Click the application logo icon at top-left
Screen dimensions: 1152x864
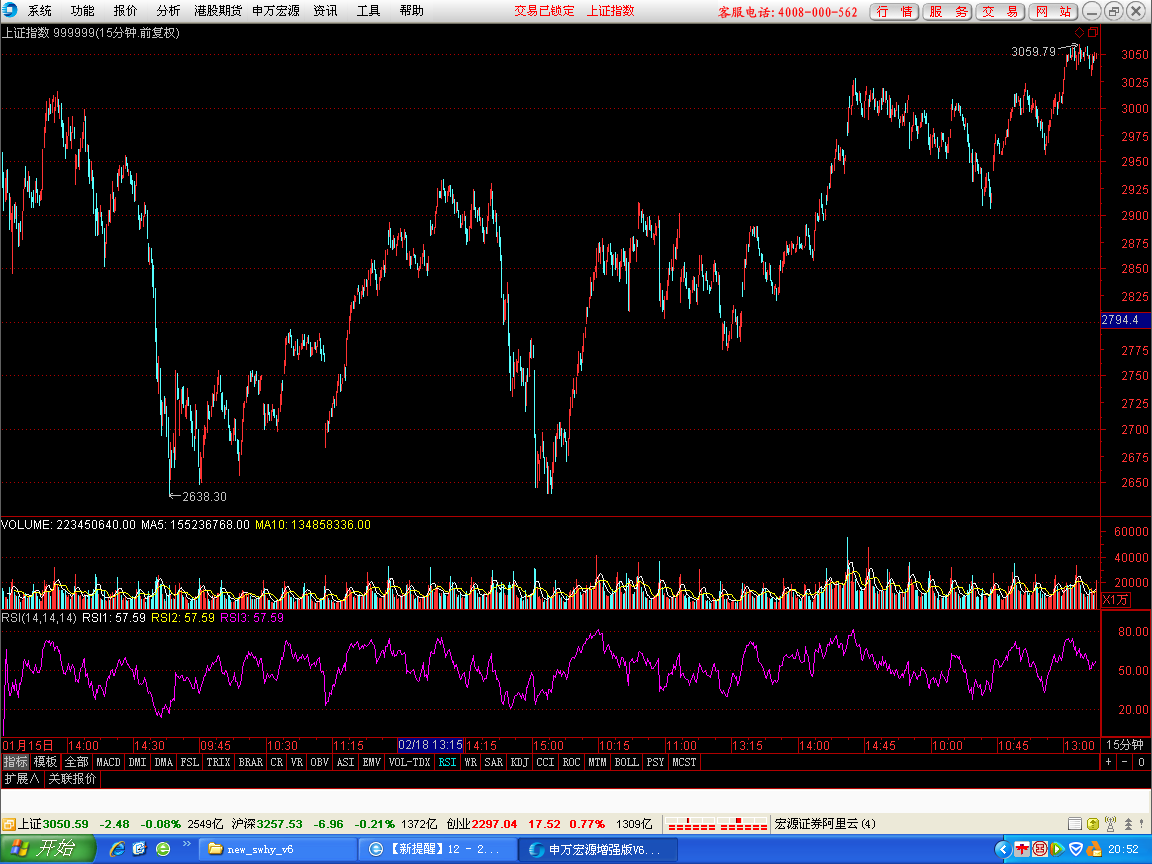click(10, 10)
